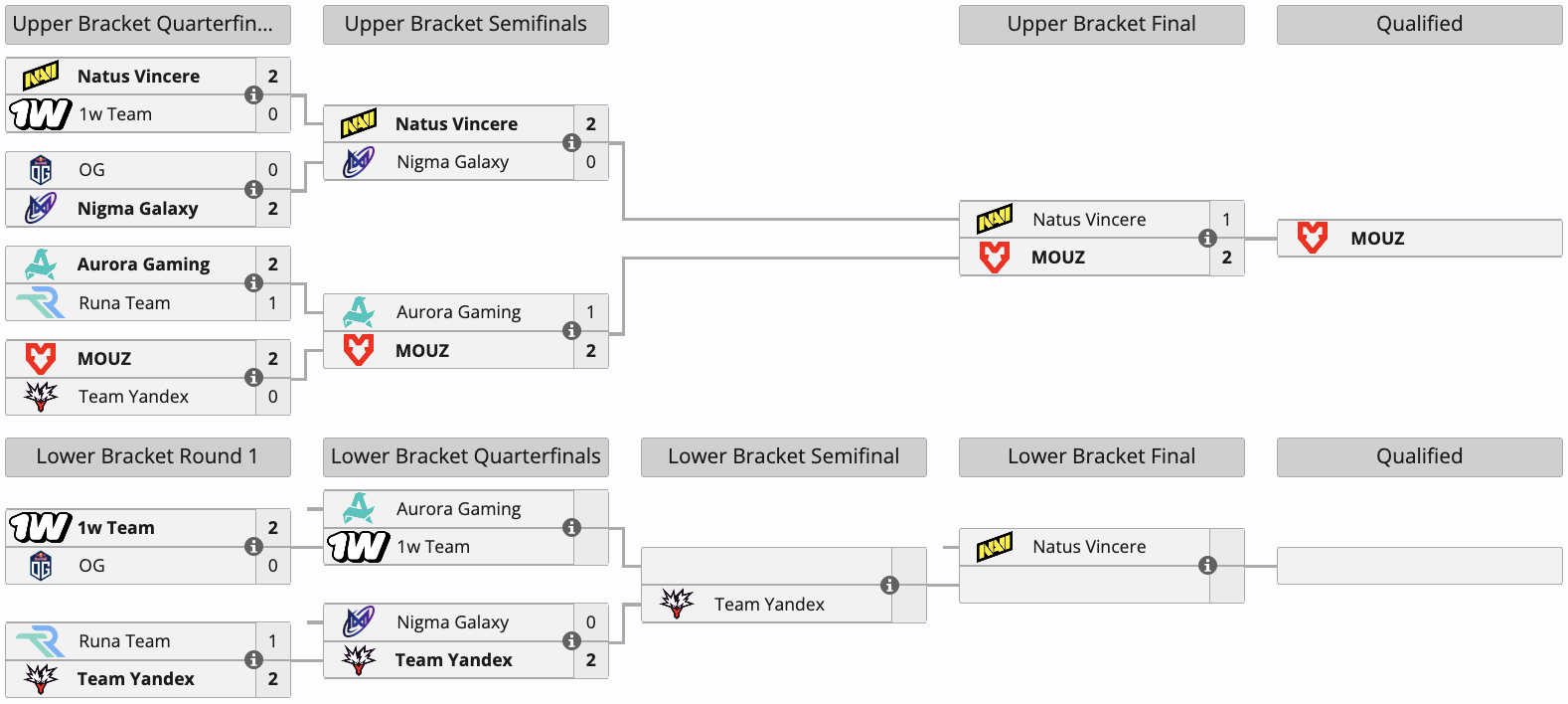
Task: Click the MOUZ logo in the Qualified slot
Action: (1312, 238)
